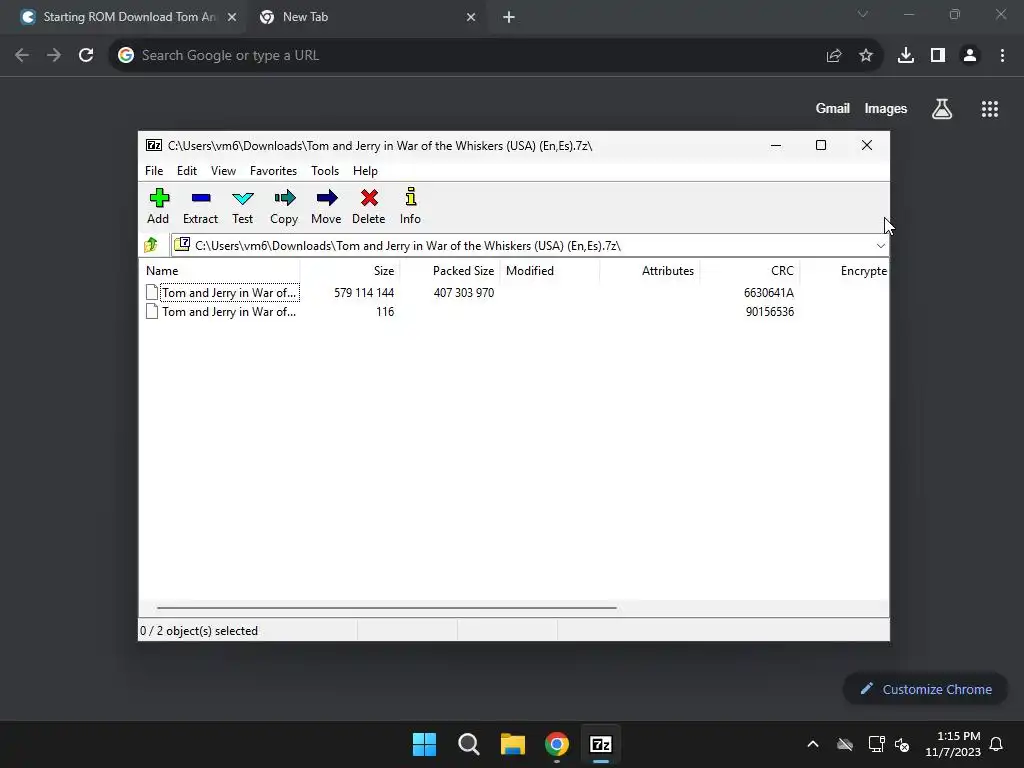This screenshot has height=768, width=1024.
Task: Open the View menu
Action: [223, 170]
